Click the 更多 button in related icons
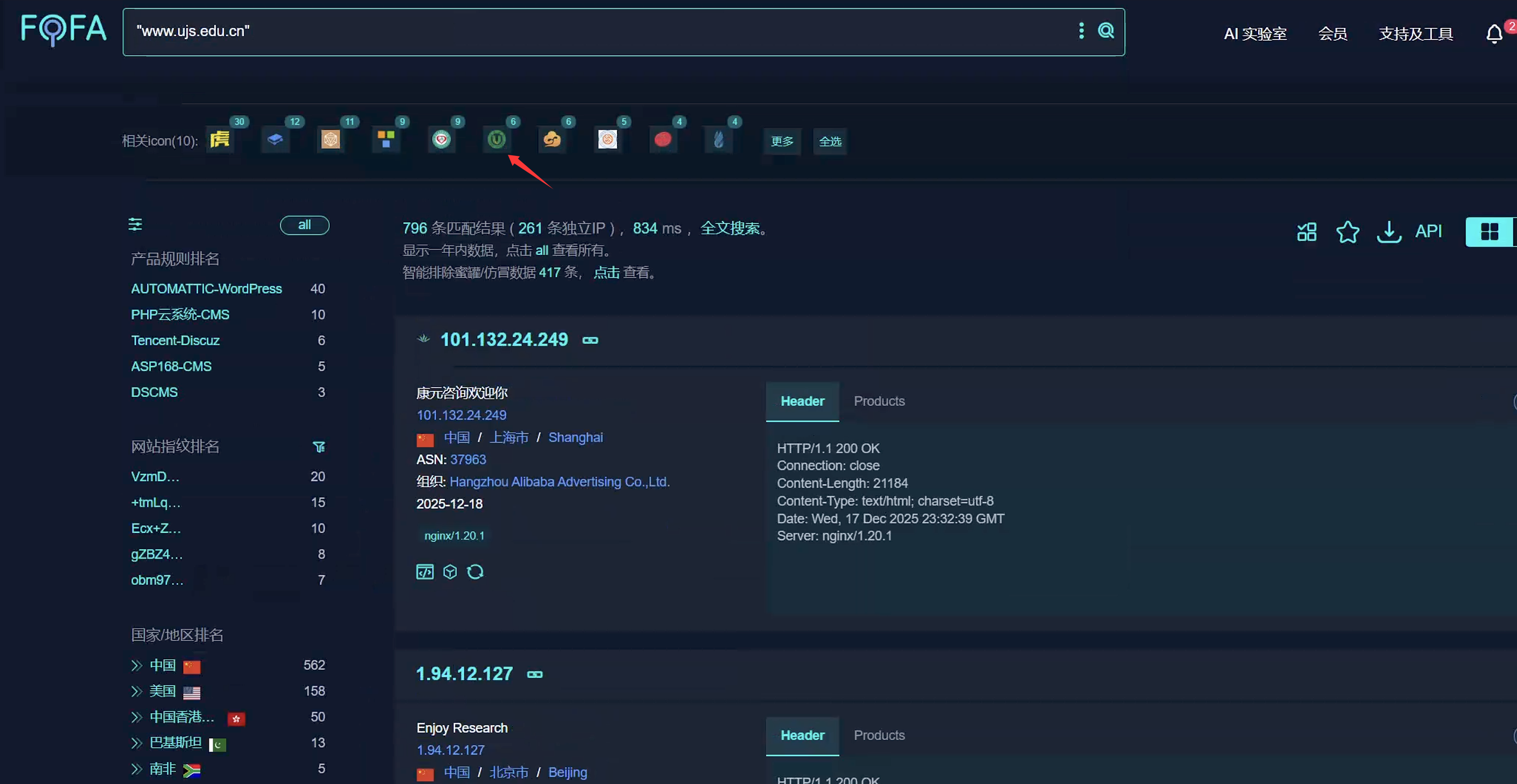Image resolution: width=1517 pixels, height=784 pixels. 781,141
